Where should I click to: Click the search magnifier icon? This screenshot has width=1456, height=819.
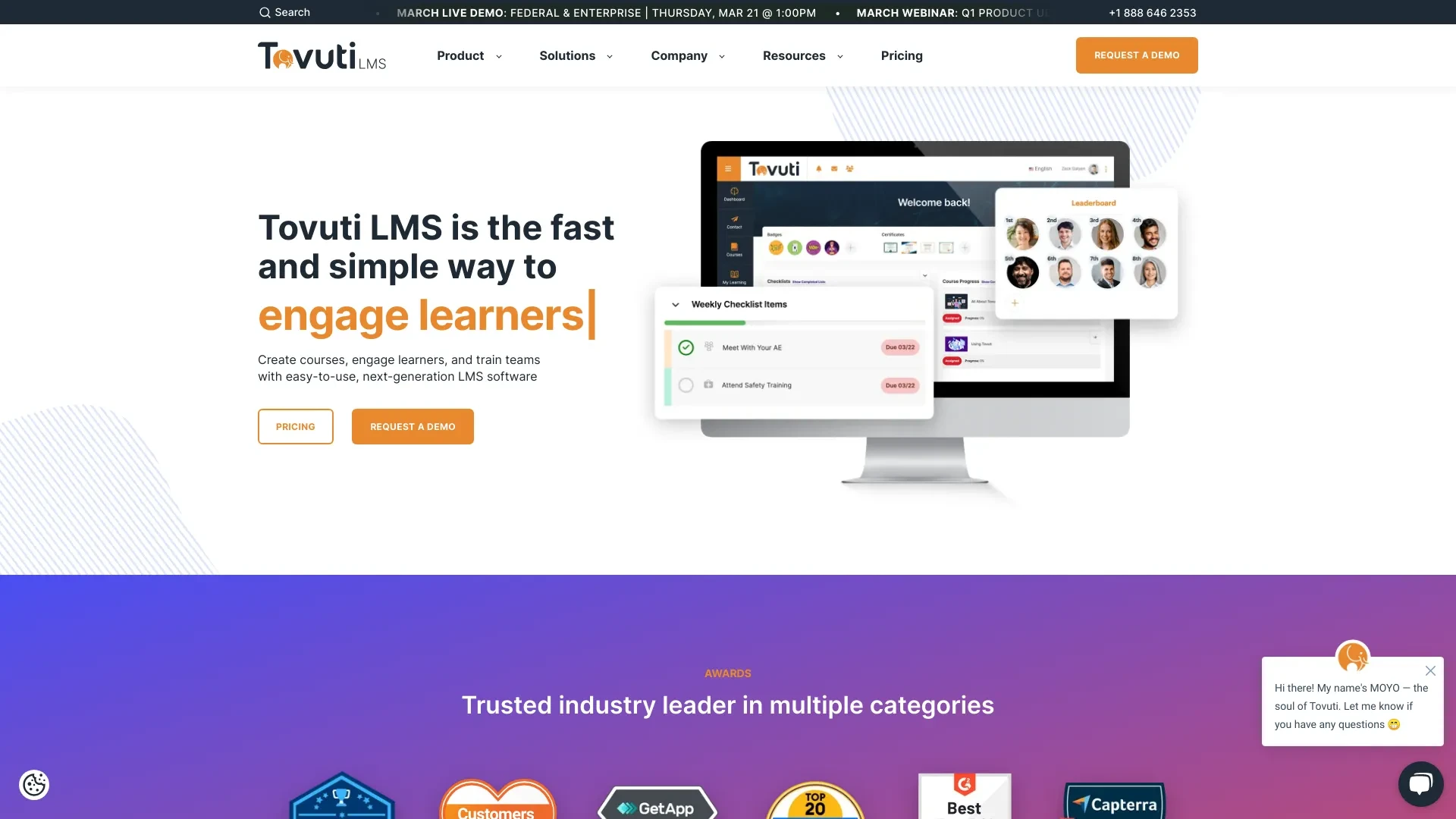[x=264, y=11]
